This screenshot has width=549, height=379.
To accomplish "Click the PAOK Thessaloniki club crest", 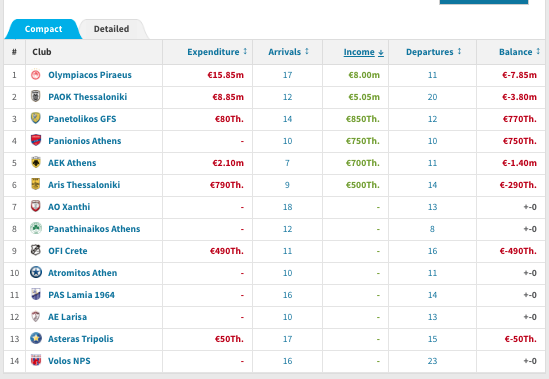I will point(36,96).
